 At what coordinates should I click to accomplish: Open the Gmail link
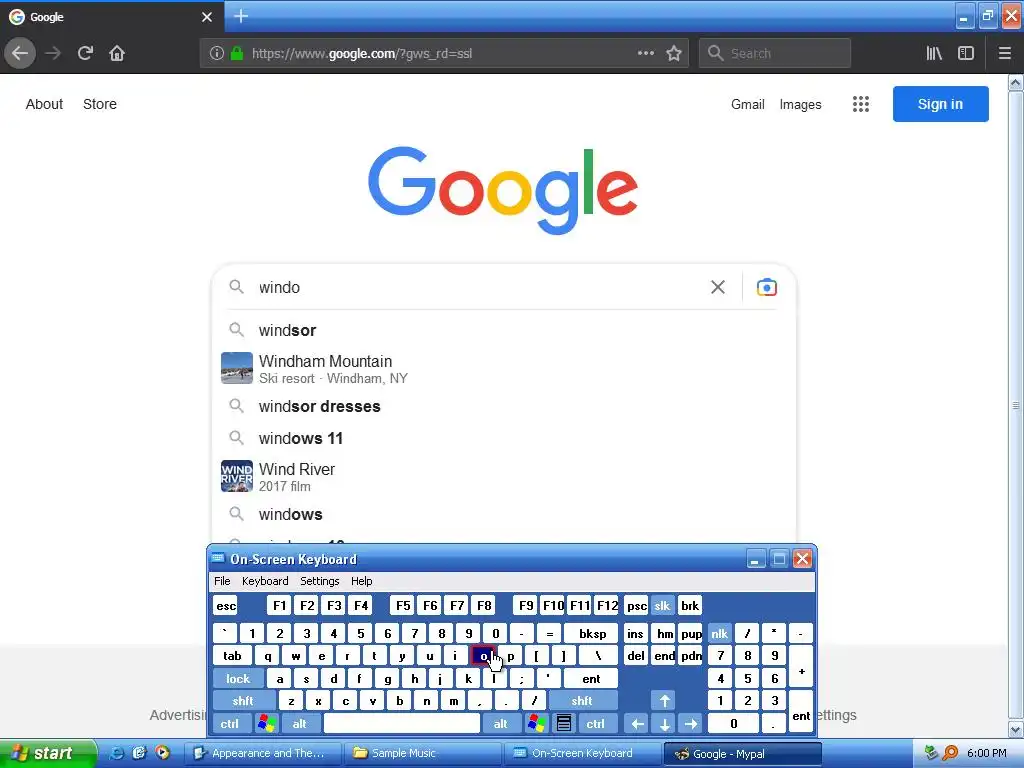click(748, 104)
